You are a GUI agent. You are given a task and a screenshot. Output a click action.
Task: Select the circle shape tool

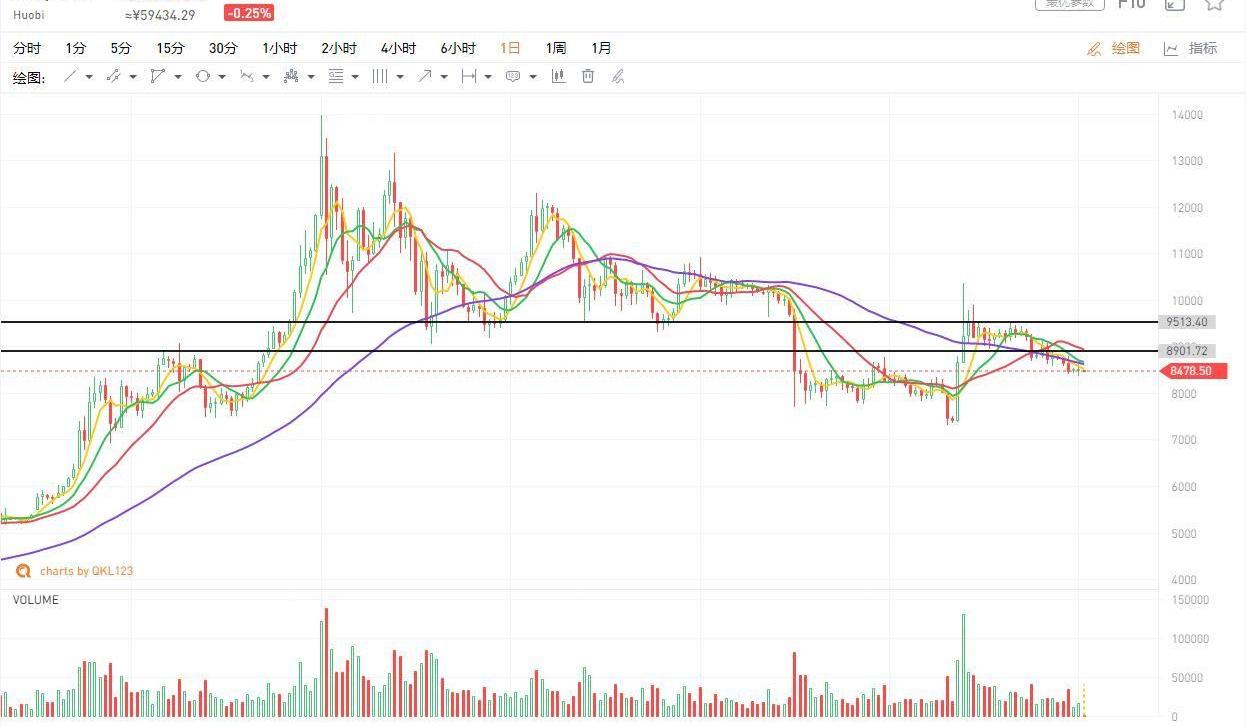click(203, 77)
